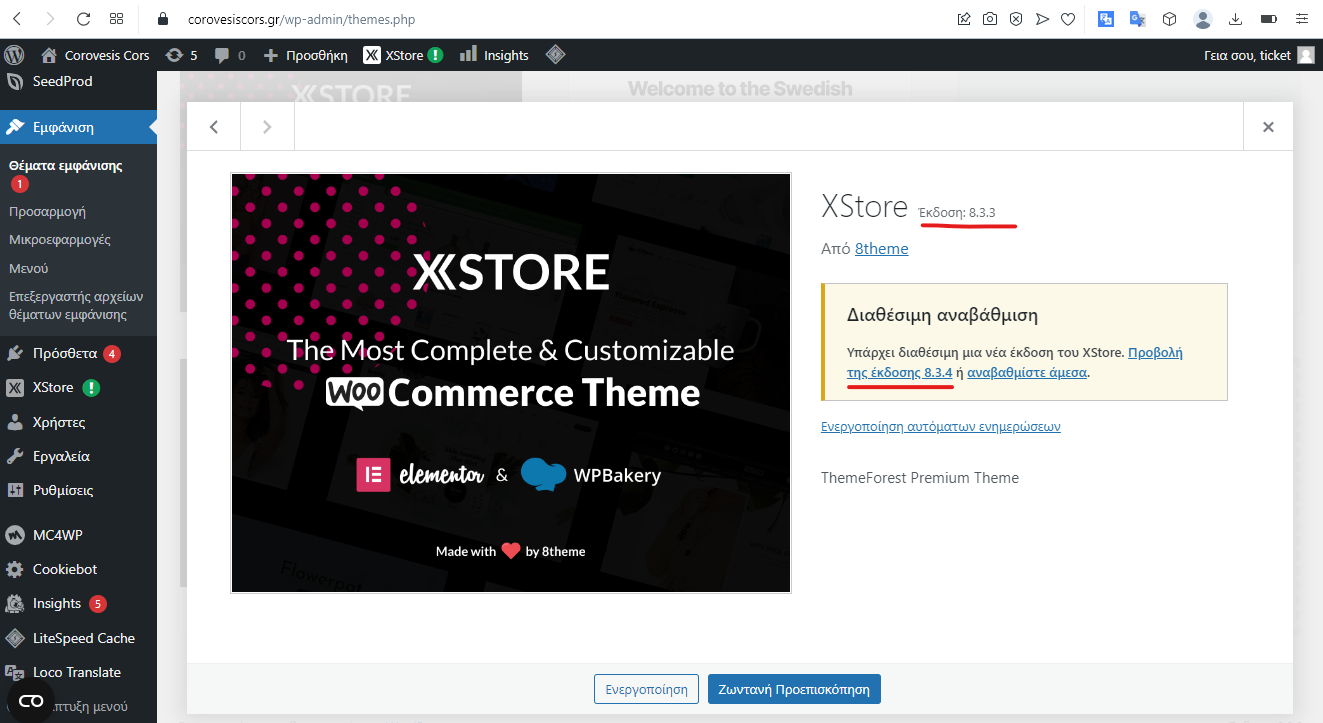Image resolution: width=1323 pixels, height=723 pixels.
Task: Click the XStore theme screenshot
Action: (511, 383)
